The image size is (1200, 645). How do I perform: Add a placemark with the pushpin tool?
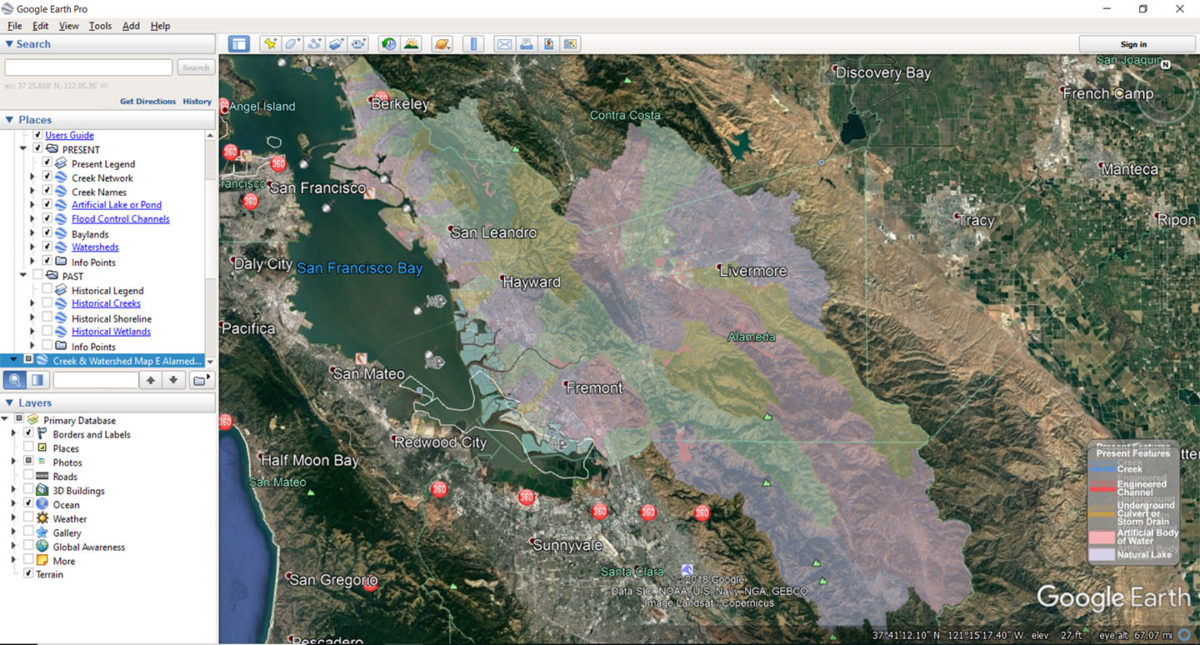269,44
